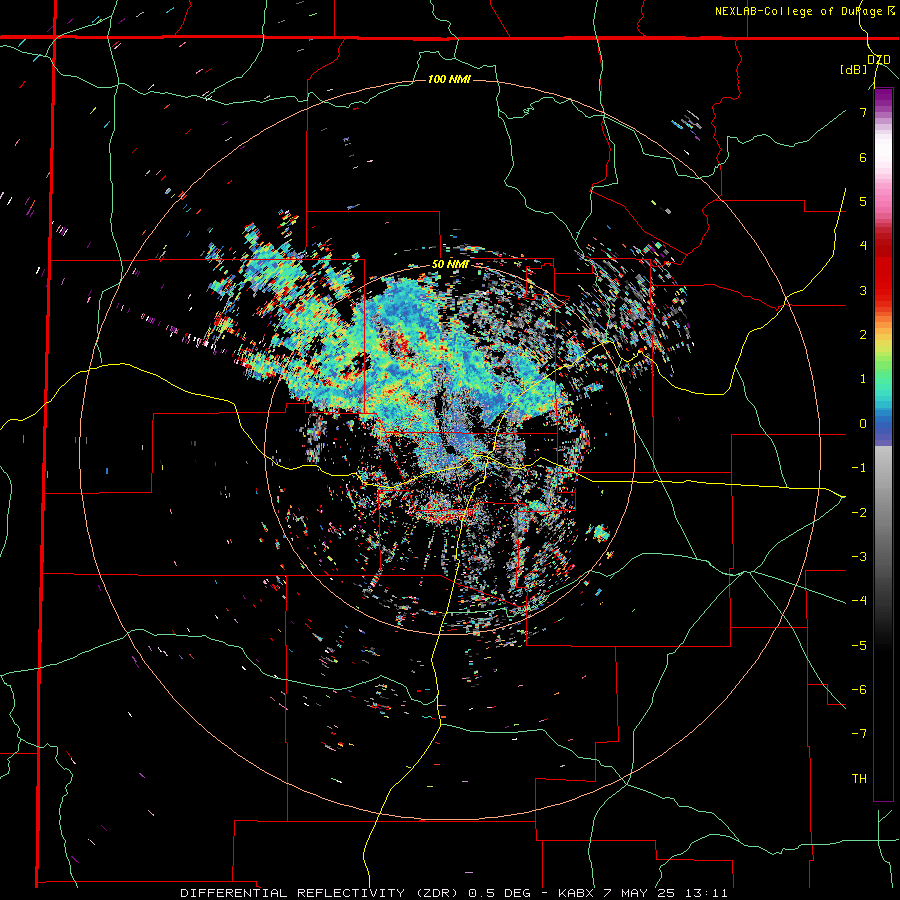Viewport: 900px width, 900px height.
Task: Select the 2 value on the dB scale
Action: [x=863, y=335]
